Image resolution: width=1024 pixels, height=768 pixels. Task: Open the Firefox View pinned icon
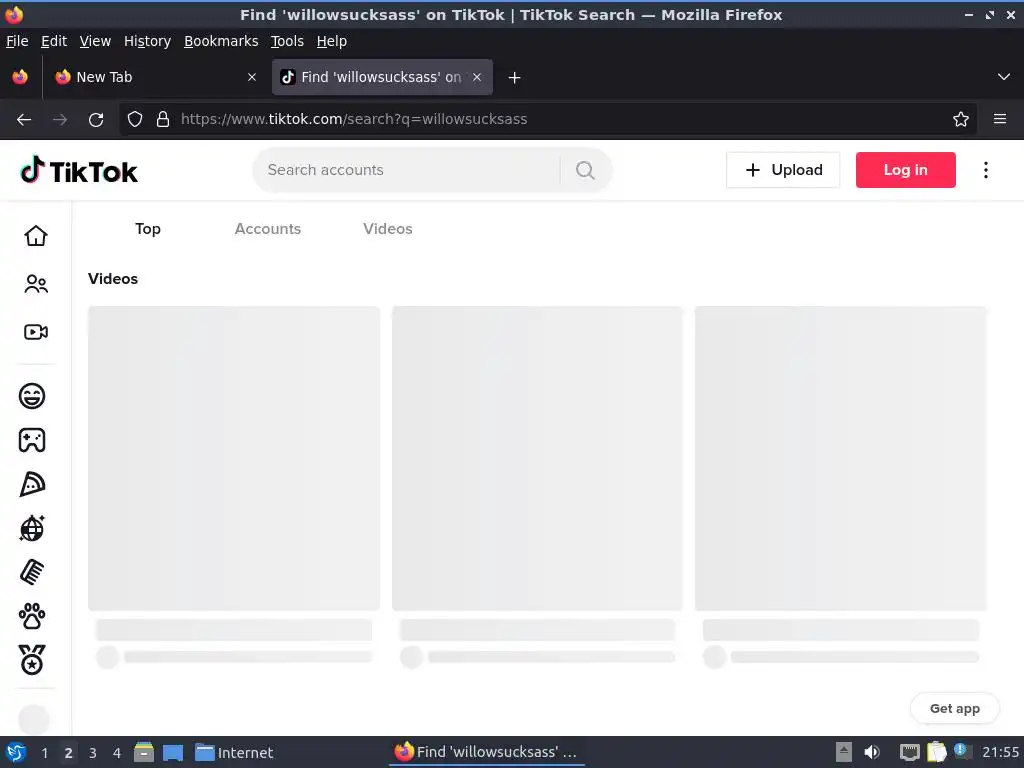click(20, 77)
